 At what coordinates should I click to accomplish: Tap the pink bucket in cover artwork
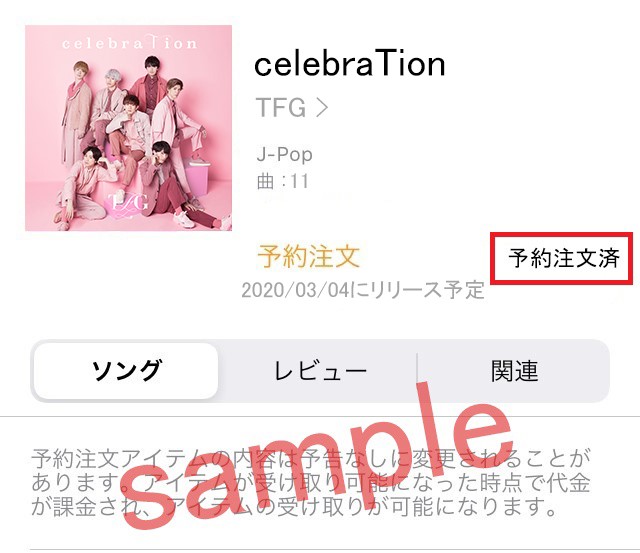point(198,176)
